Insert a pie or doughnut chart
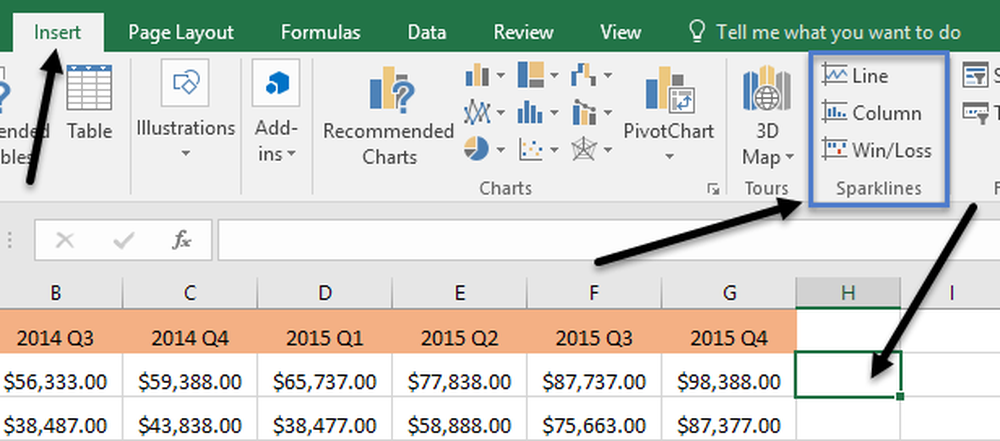 click(484, 150)
